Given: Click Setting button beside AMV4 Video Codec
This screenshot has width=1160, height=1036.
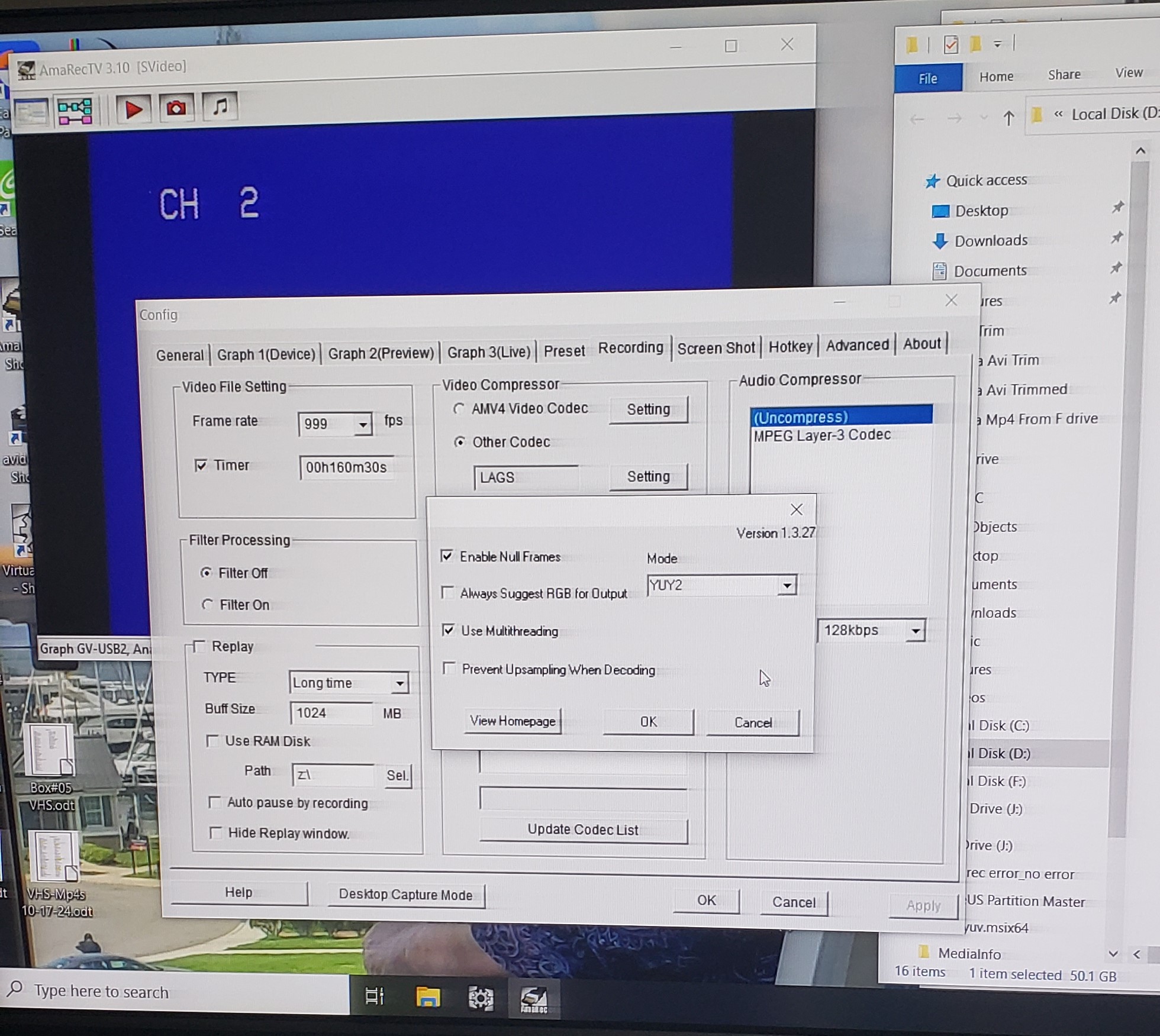Looking at the screenshot, I should [x=649, y=409].
